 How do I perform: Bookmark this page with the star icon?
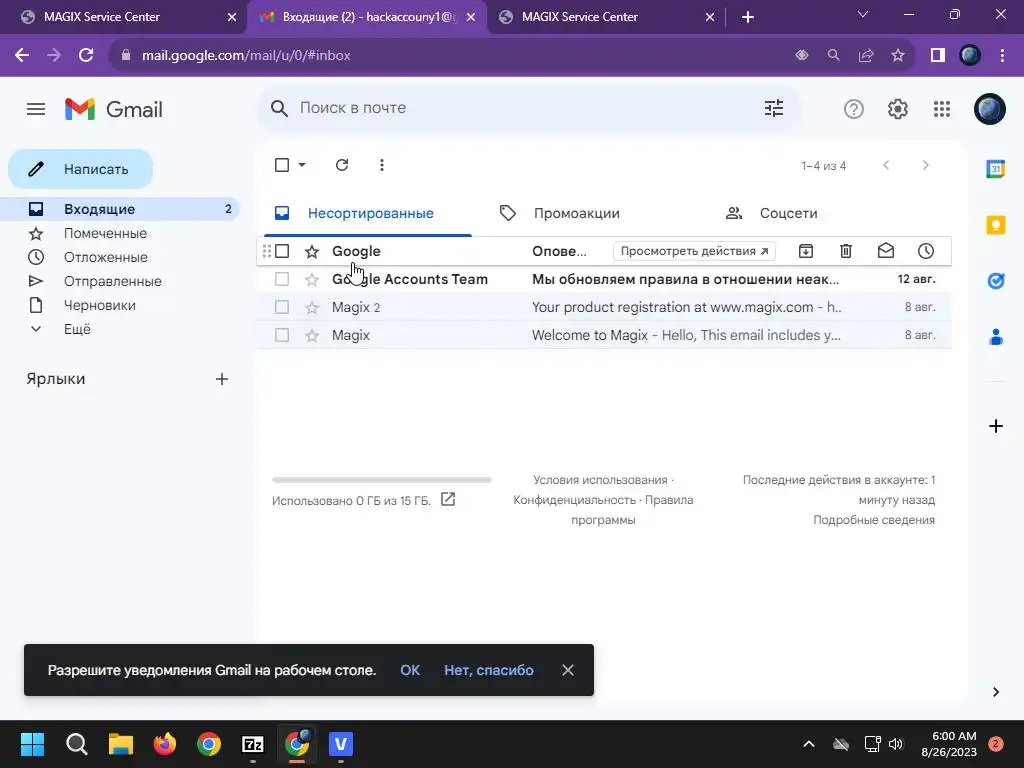click(898, 56)
